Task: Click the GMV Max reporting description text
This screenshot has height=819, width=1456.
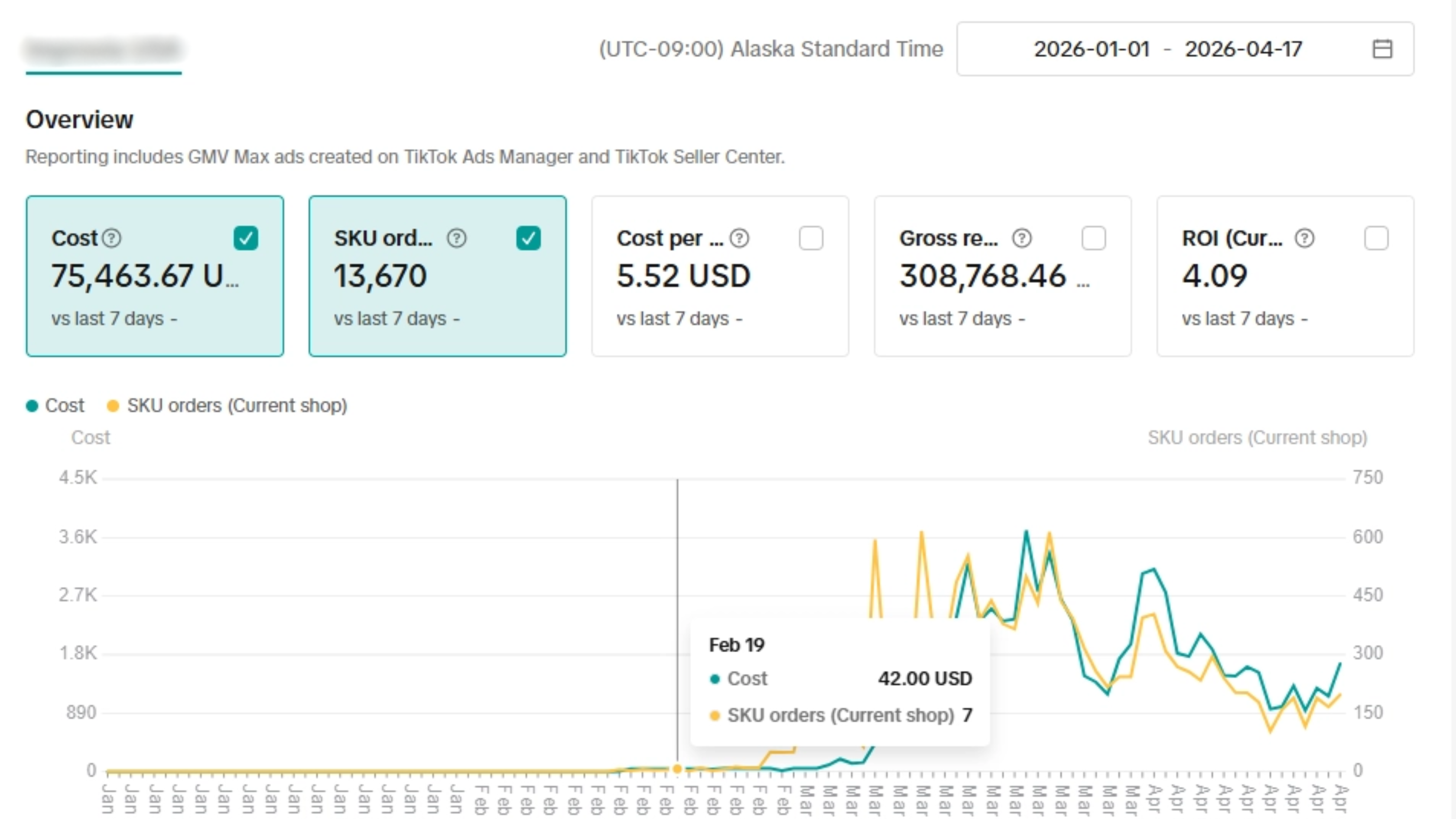Action: click(x=405, y=156)
